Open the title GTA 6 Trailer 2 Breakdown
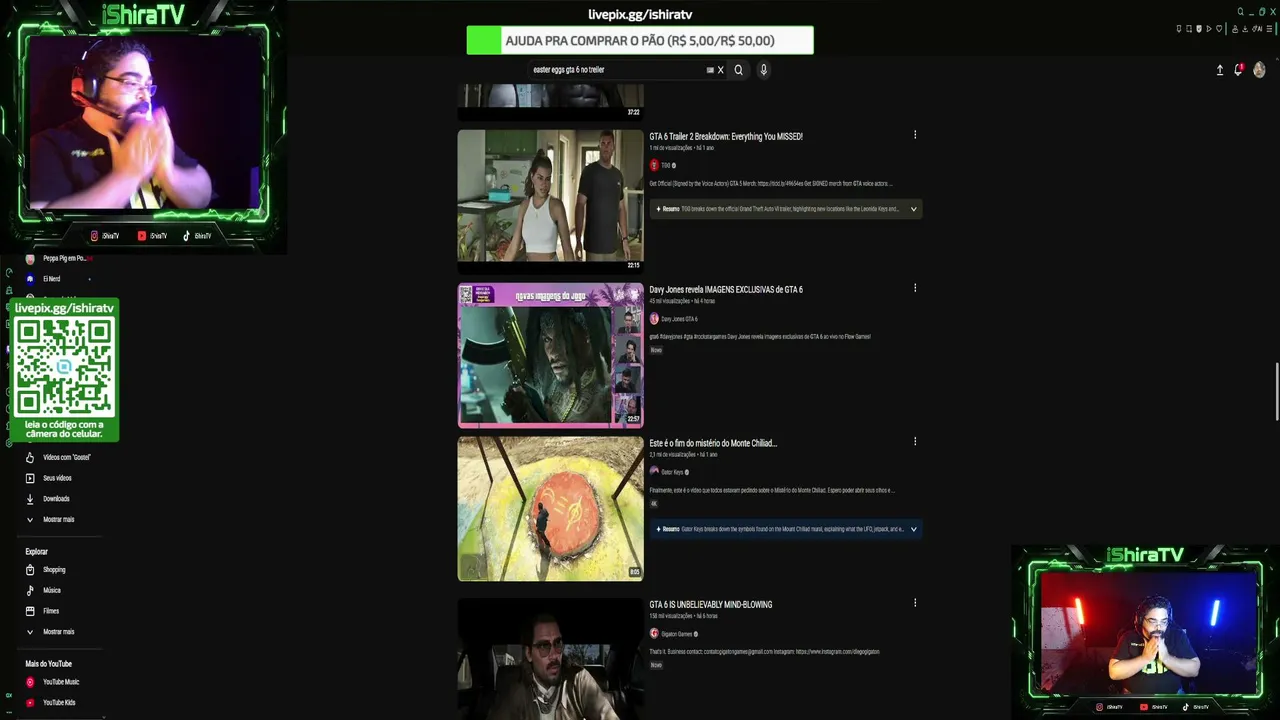Screen dimensions: 1280x720 click(x=726, y=136)
